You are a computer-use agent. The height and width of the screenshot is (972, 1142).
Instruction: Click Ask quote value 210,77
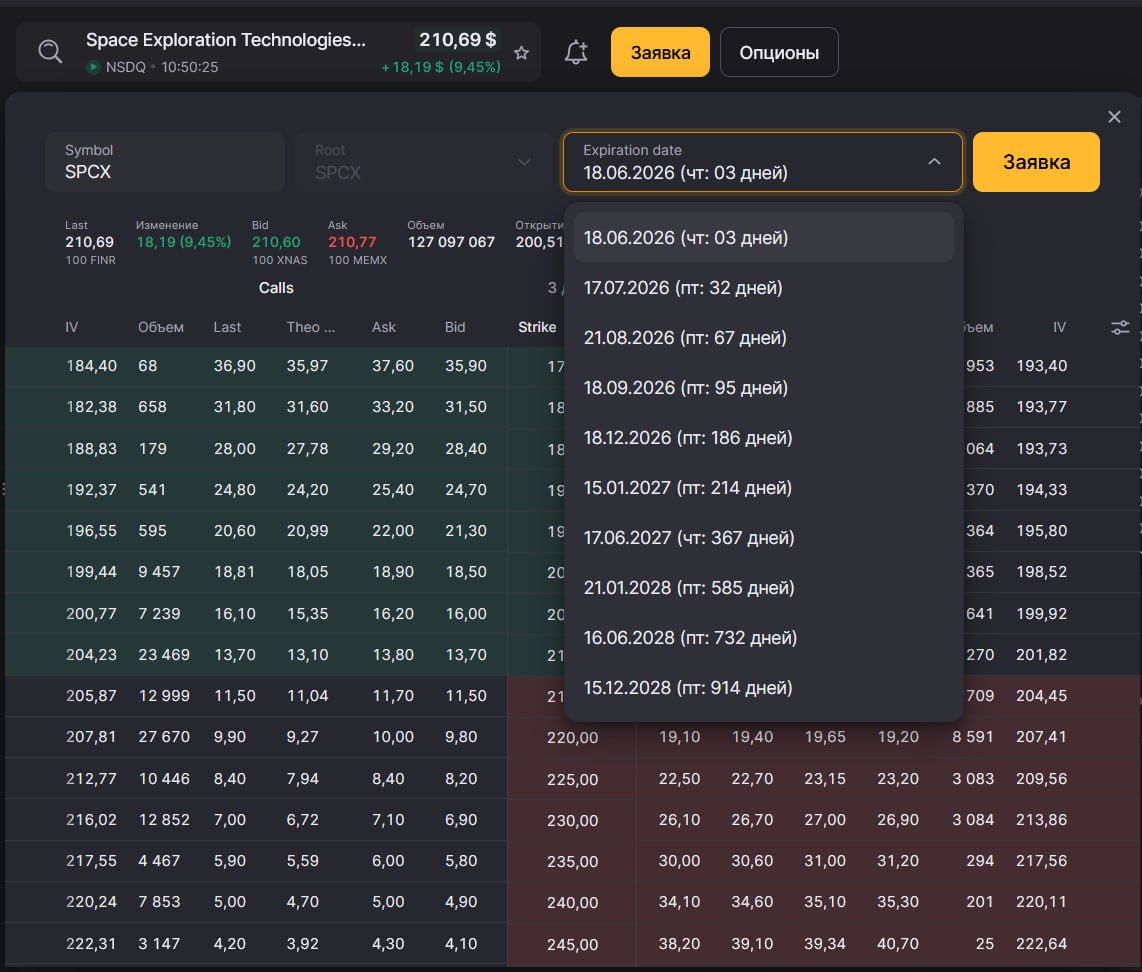pos(353,242)
